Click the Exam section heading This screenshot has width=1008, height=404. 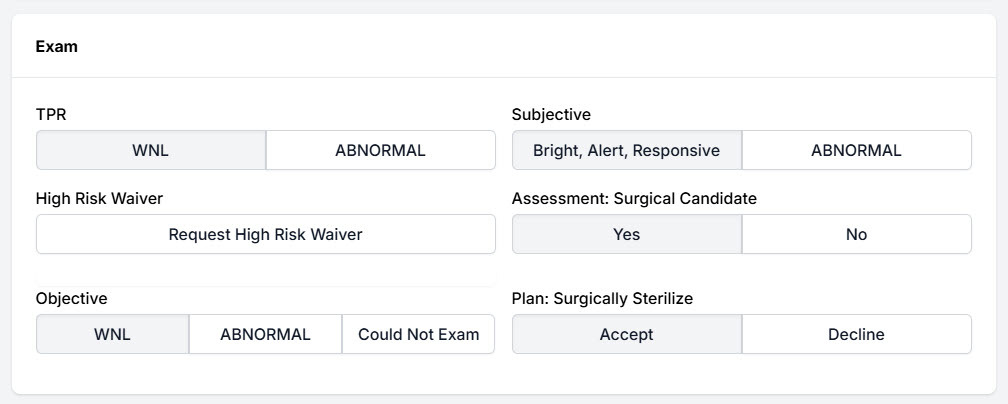point(57,46)
